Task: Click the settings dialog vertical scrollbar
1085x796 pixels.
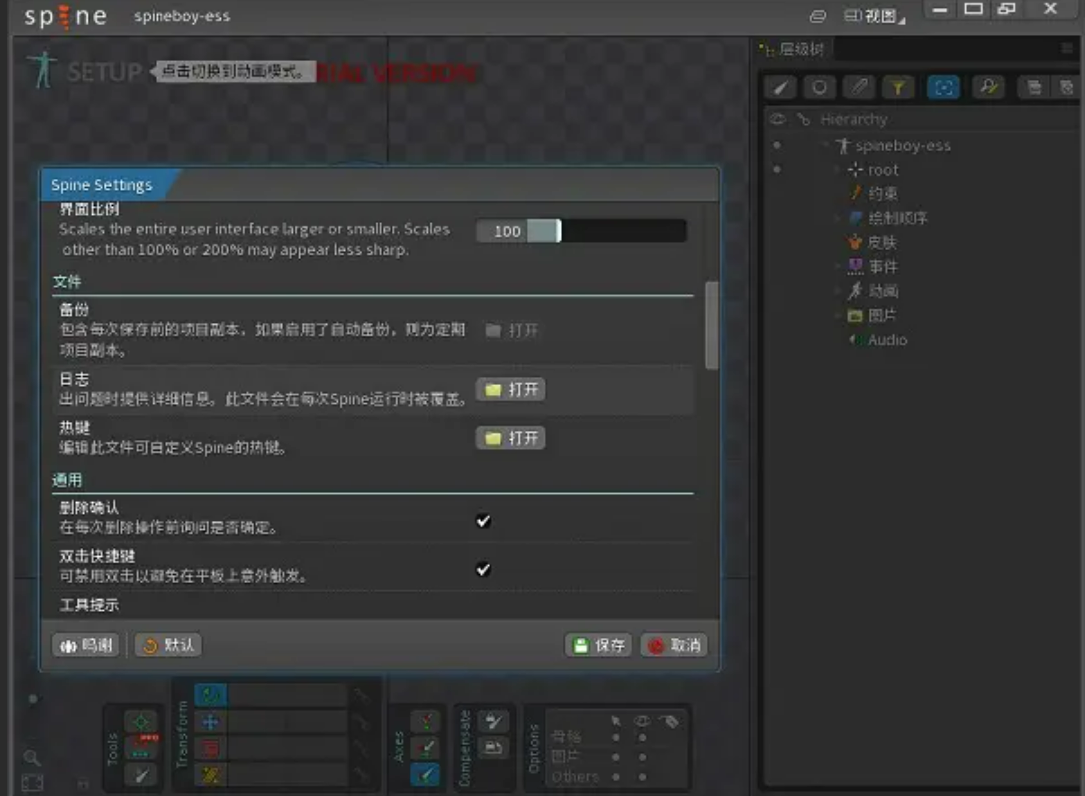Action: 711,325
